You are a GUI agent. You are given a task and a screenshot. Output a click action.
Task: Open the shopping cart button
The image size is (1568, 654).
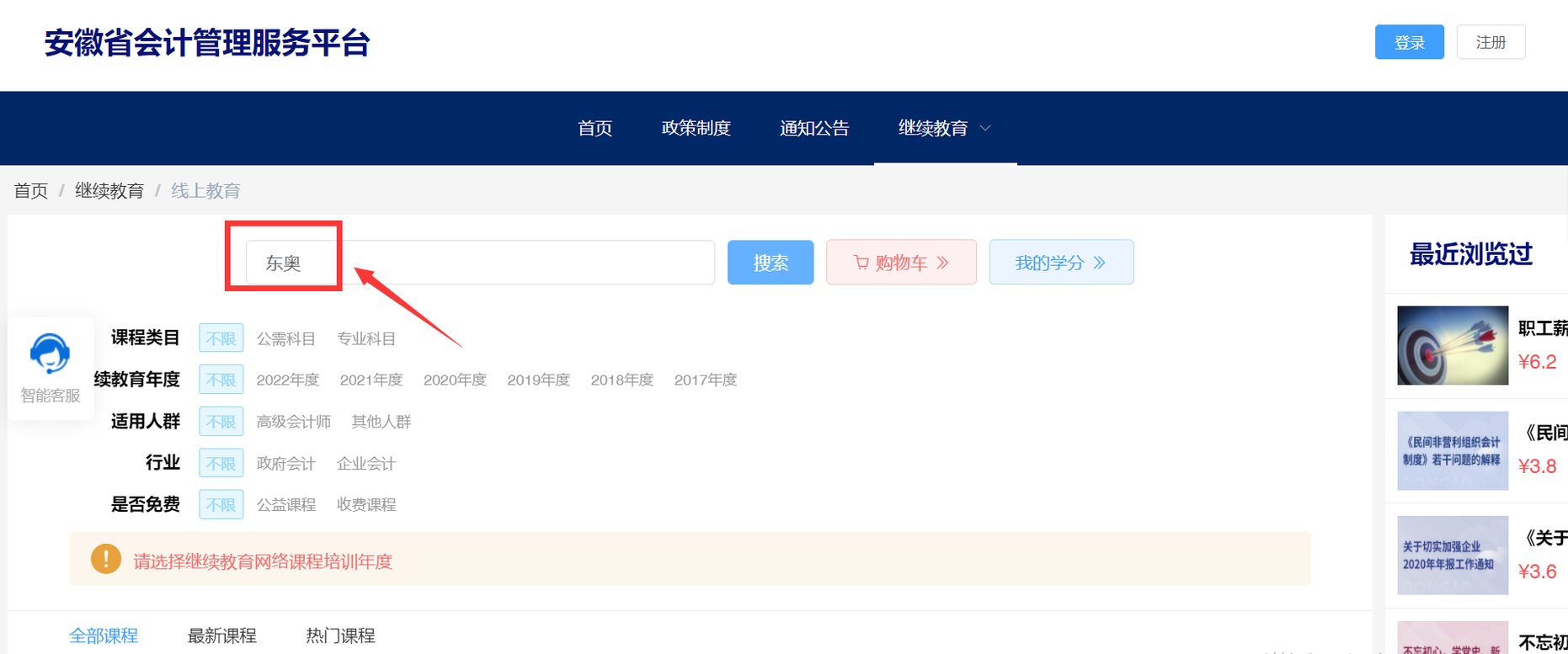900,263
